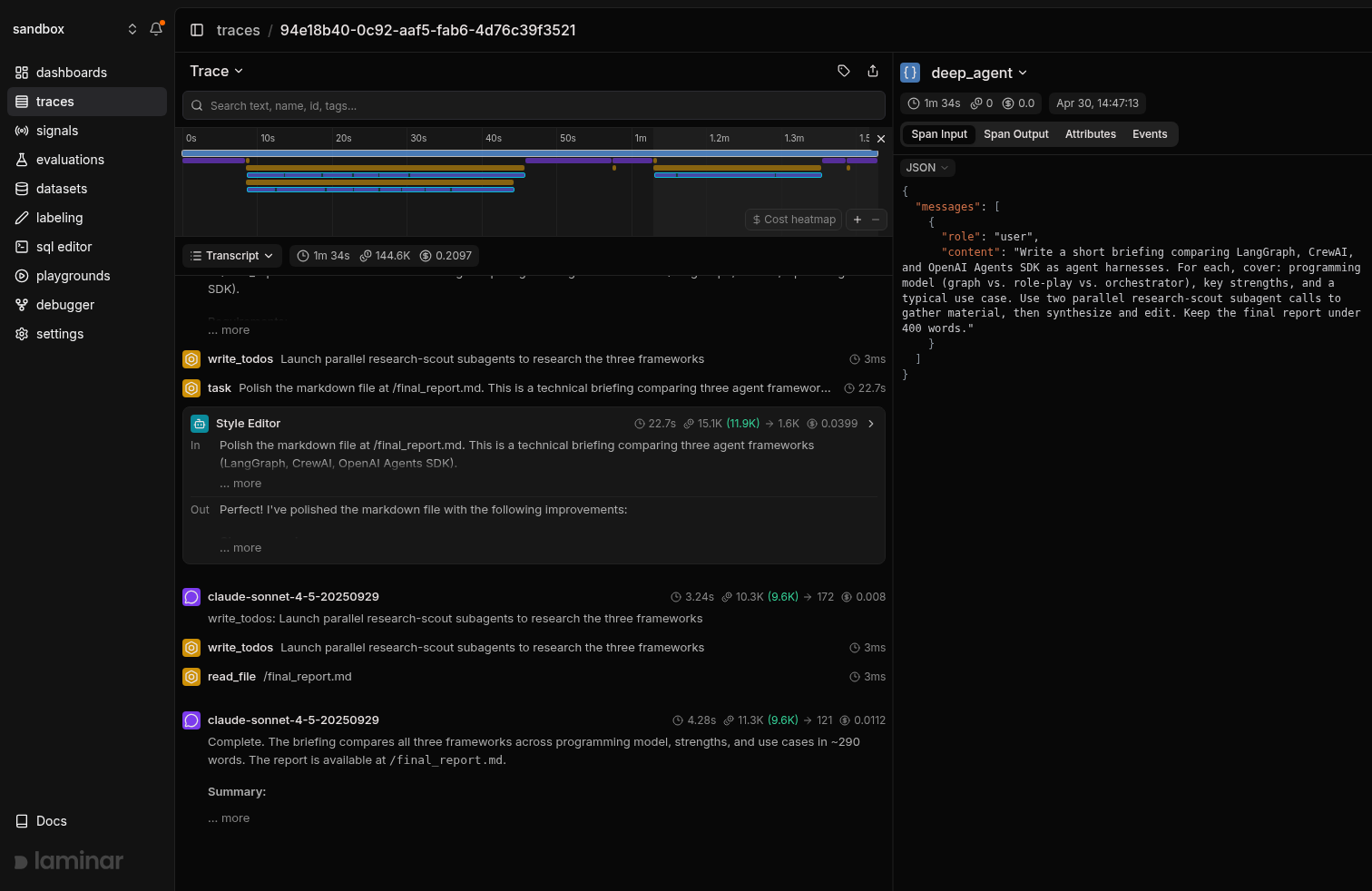
Task: Click the read_file /final_report.md row
Action: (534, 677)
